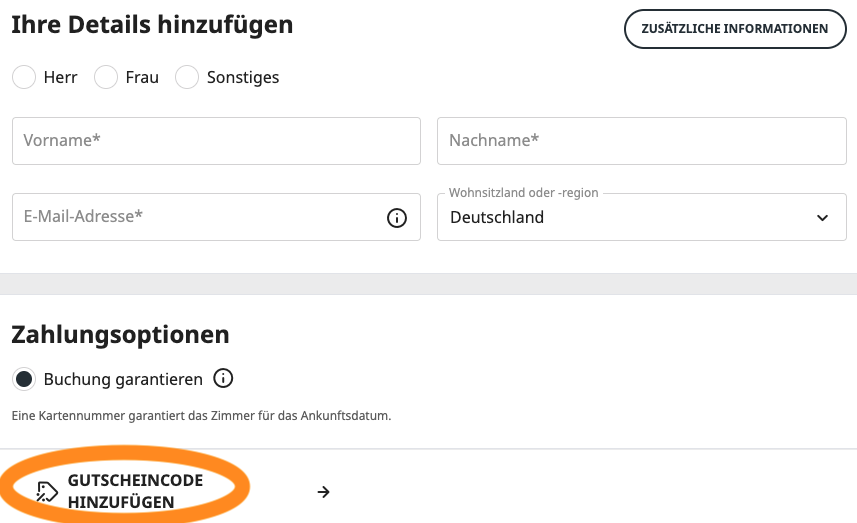The height and width of the screenshot is (523, 857).
Task: Click the Sonstiges label text
Action: [243, 77]
